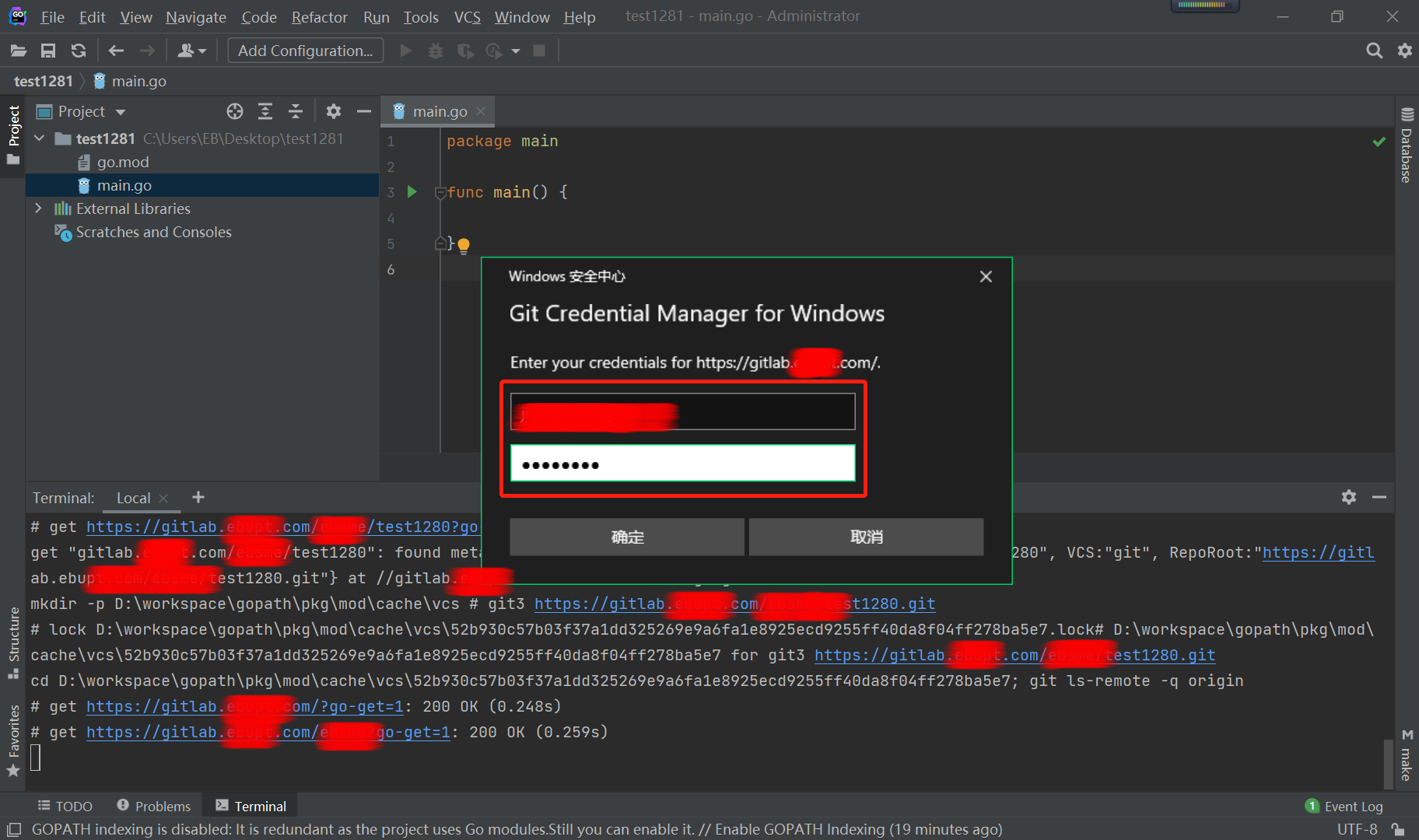The width and height of the screenshot is (1419, 840).
Task: Click the Select Opened File crosshair icon
Action: [x=235, y=111]
